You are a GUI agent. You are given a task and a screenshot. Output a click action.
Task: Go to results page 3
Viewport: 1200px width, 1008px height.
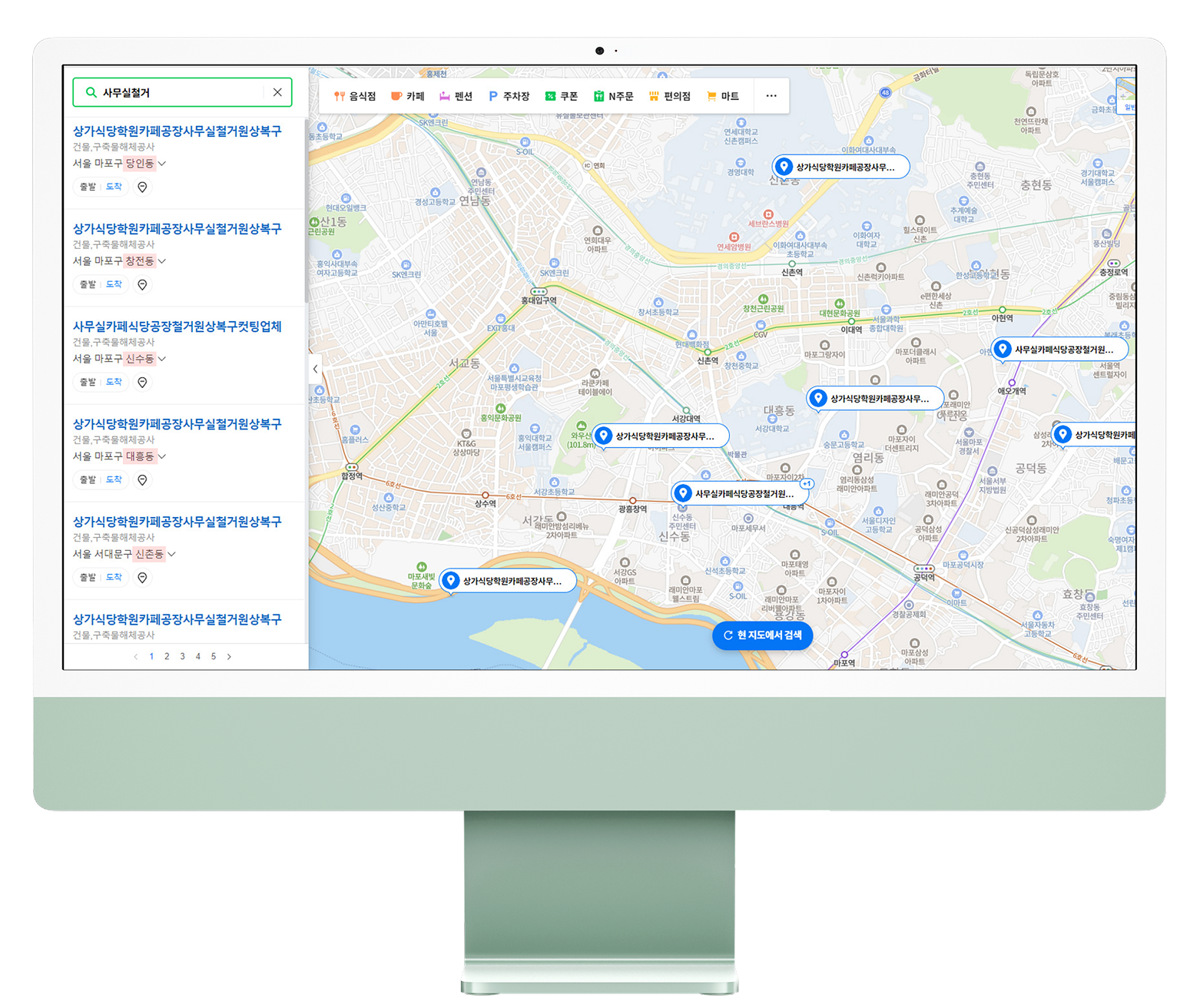tap(182, 656)
